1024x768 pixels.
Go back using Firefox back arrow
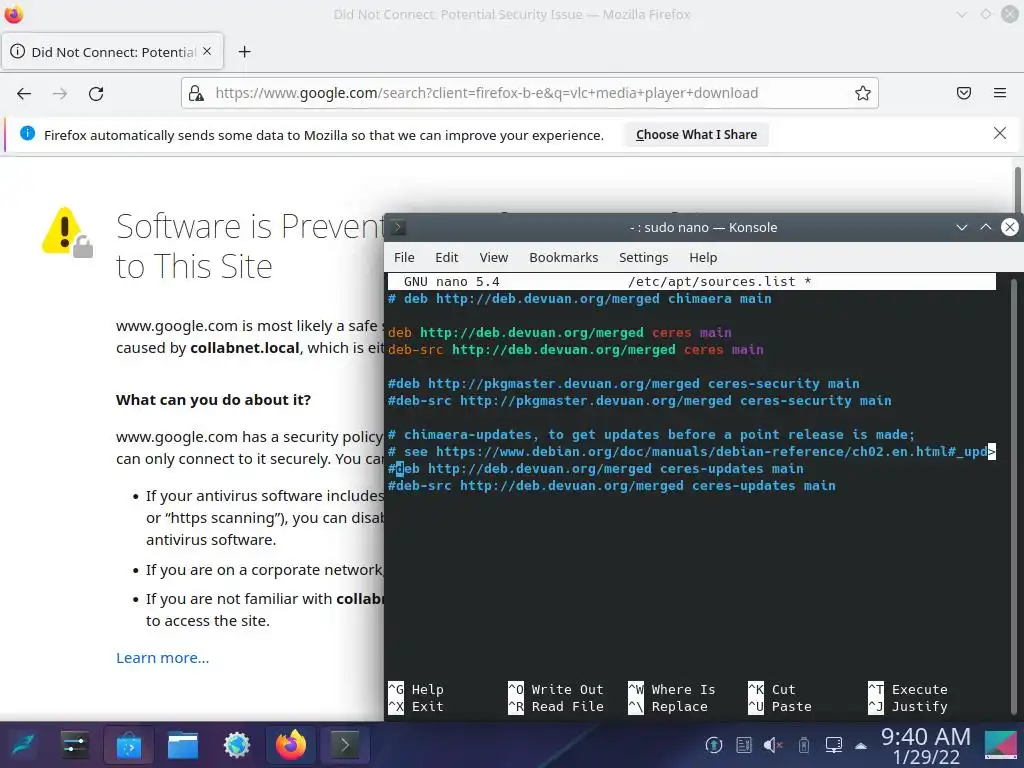click(x=24, y=93)
